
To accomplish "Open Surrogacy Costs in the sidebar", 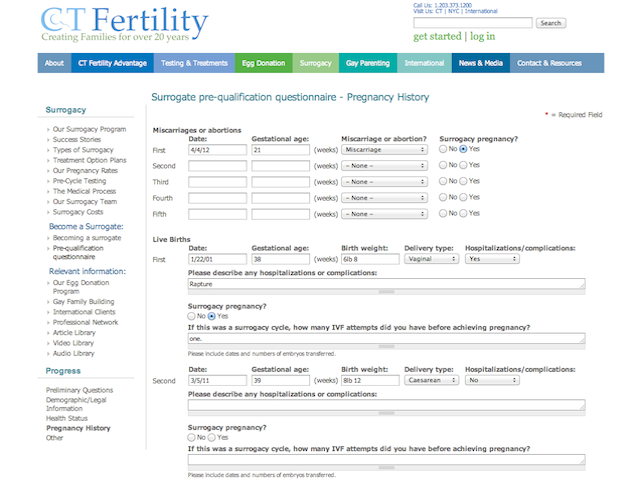I will click(x=76, y=211).
